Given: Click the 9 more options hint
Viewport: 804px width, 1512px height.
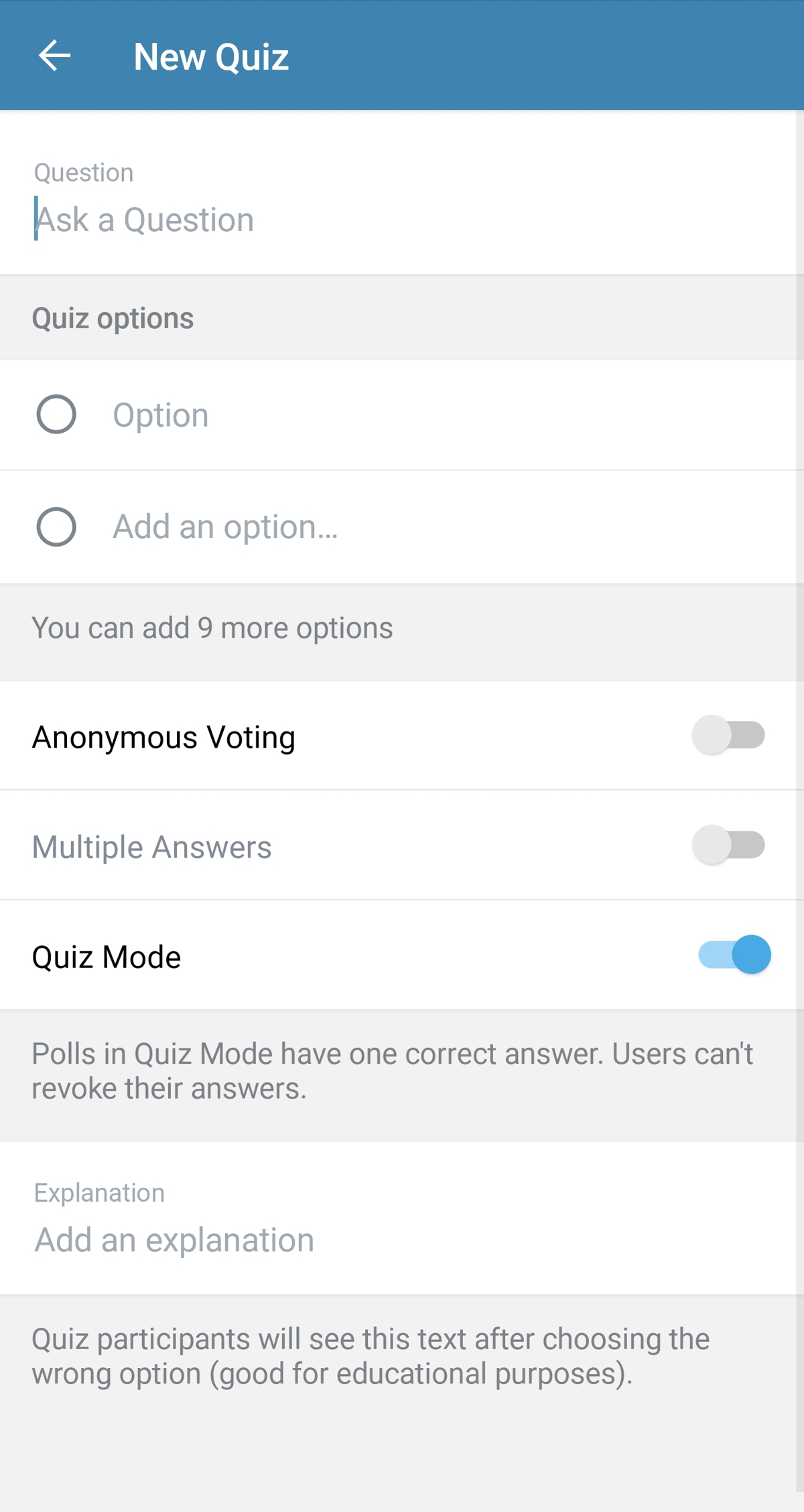Looking at the screenshot, I should click(212, 628).
